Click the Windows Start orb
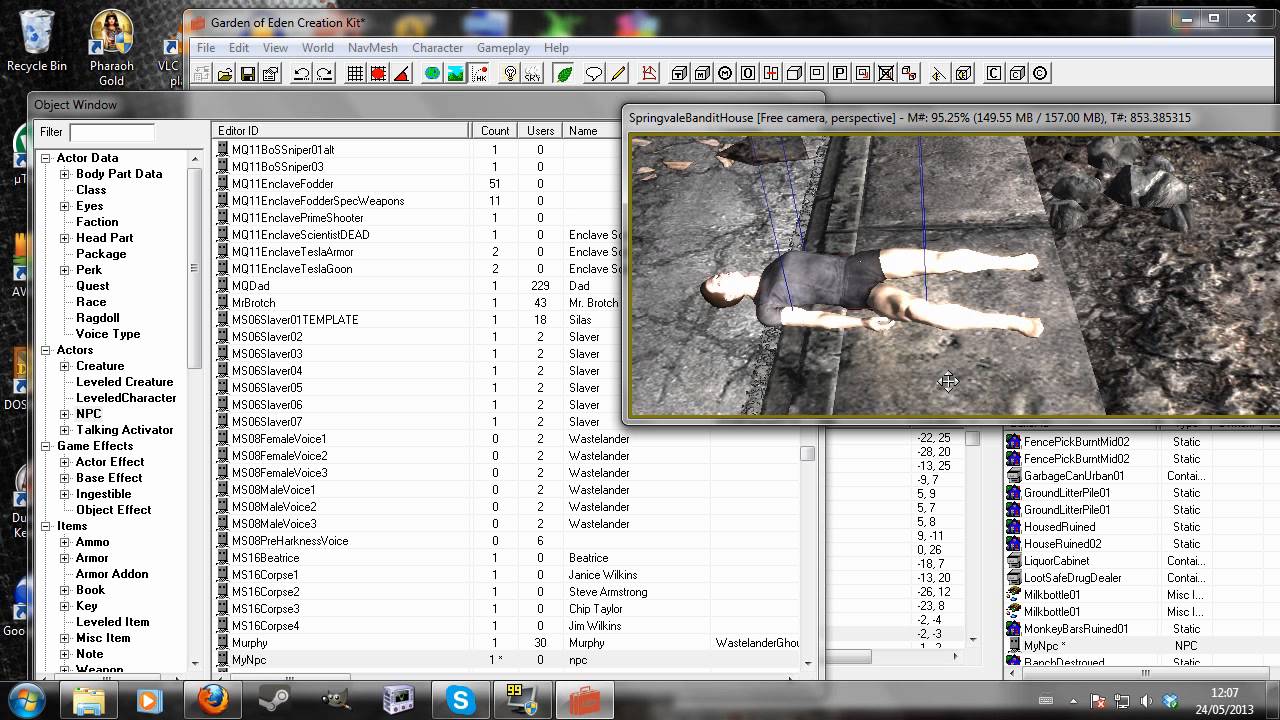Viewport: 1280px width, 720px height. [25, 699]
